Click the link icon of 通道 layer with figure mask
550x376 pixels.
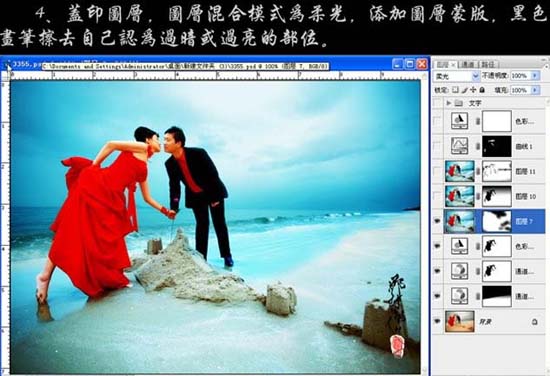tap(477, 271)
